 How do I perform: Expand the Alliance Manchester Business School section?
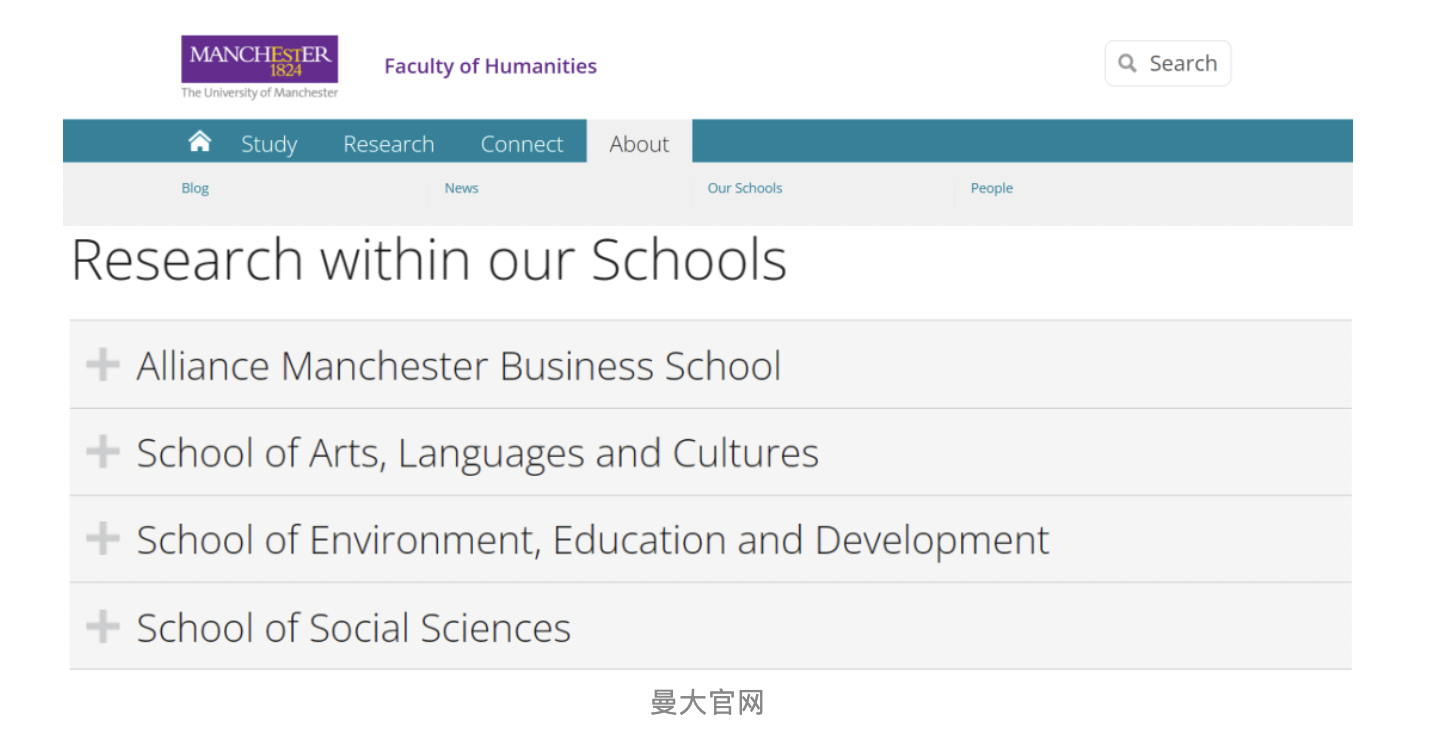458,366
